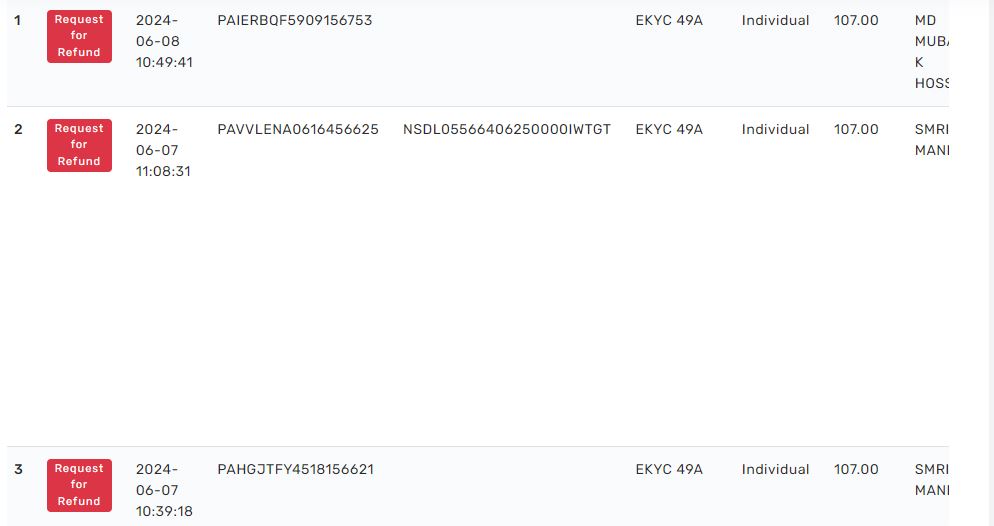This screenshot has width=994, height=526.
Task: Click the 107.00 amount in row 1
Action: tap(856, 20)
